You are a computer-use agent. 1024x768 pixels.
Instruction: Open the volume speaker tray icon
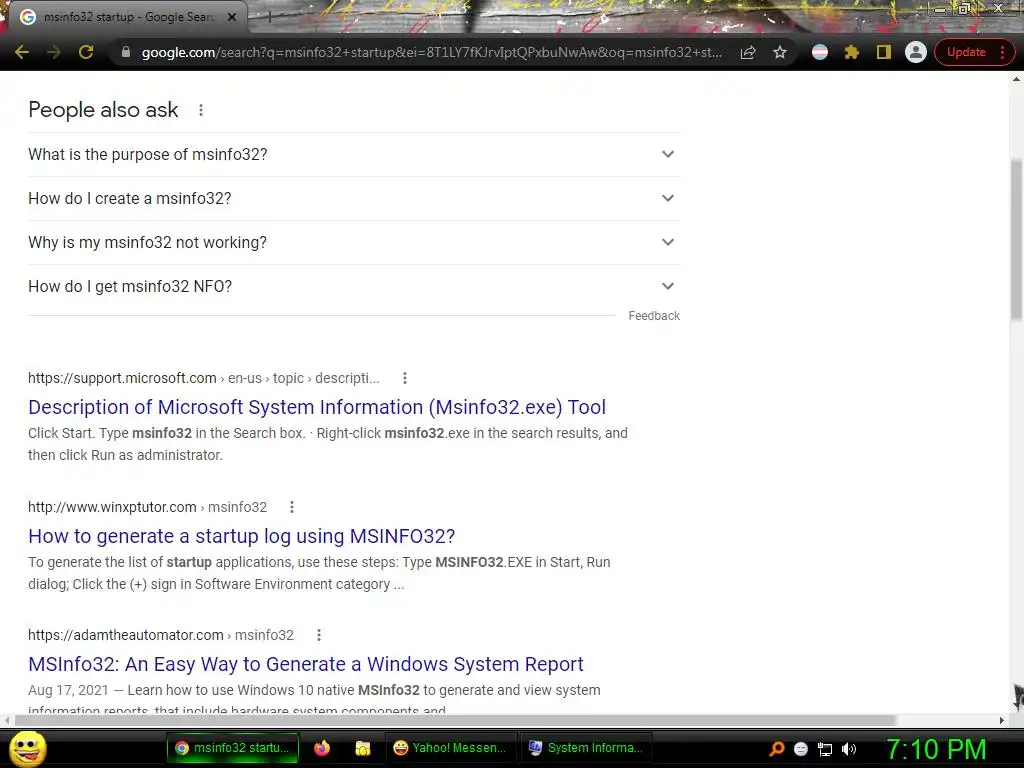coord(849,749)
